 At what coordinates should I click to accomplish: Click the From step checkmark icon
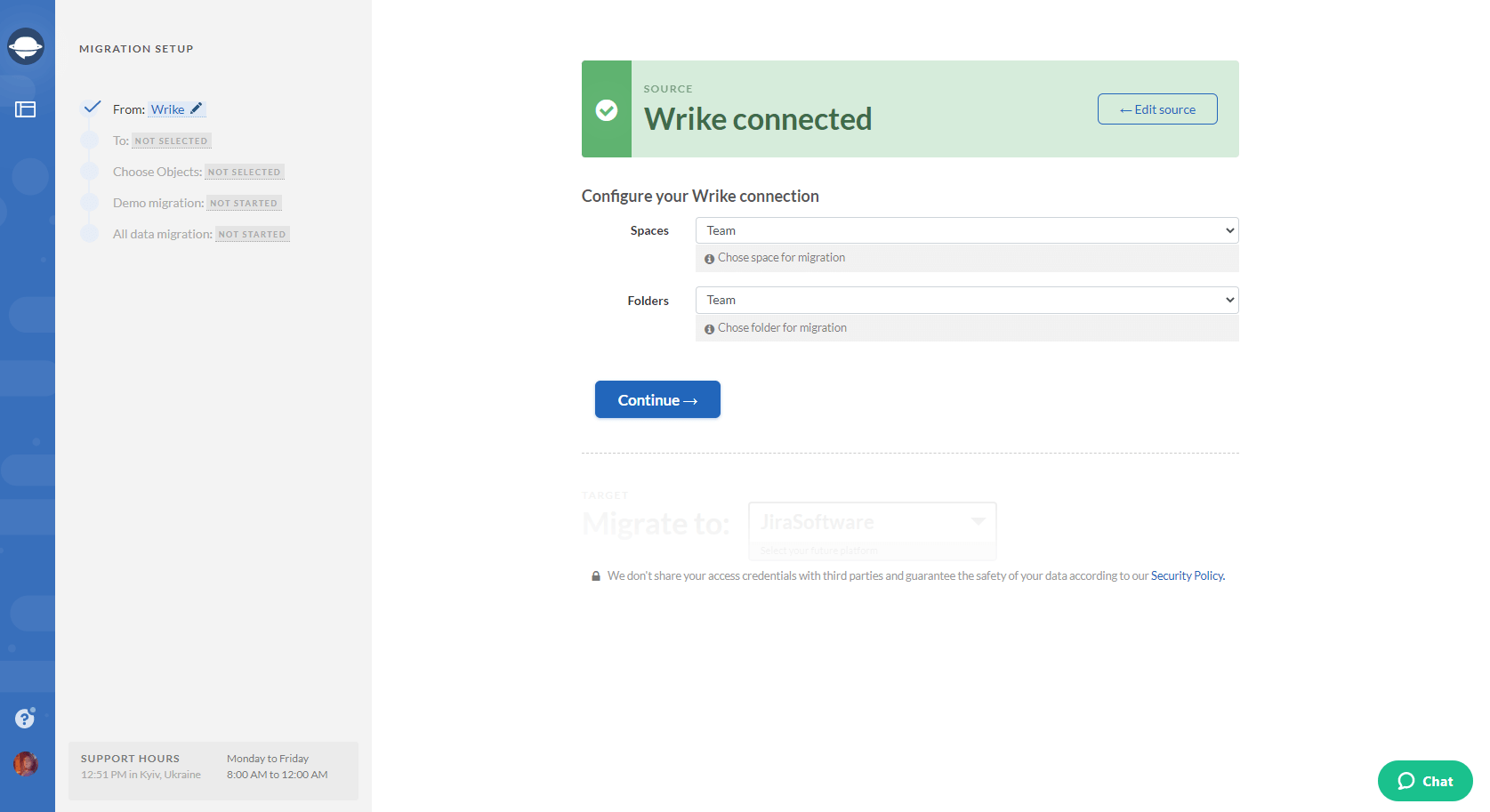click(x=92, y=108)
